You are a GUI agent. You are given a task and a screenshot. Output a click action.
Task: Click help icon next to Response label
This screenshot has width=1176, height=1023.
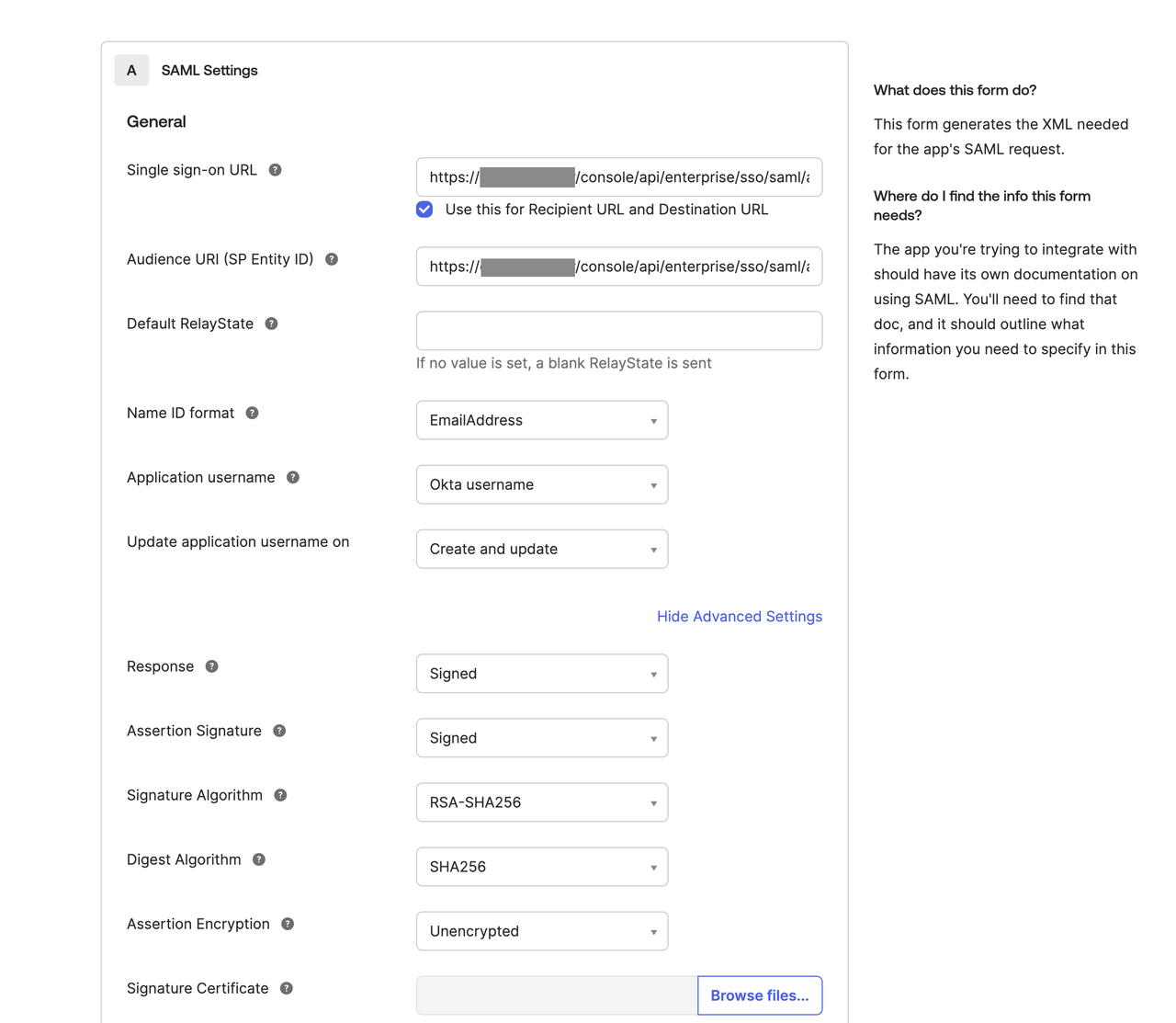tap(211, 666)
